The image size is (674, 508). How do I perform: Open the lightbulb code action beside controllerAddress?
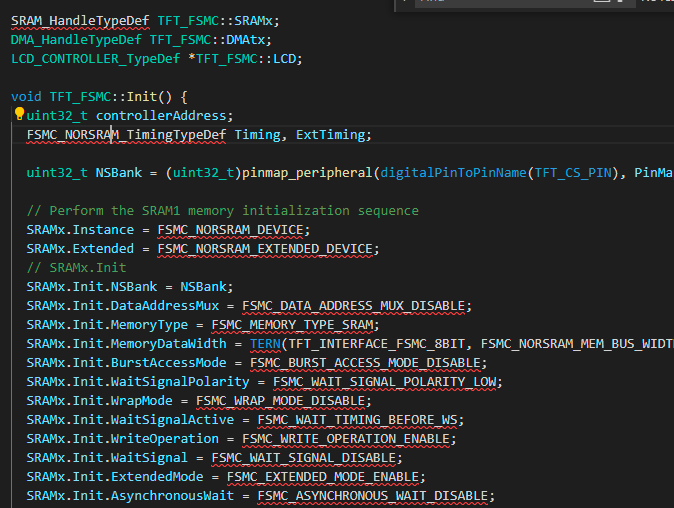(x=19, y=114)
